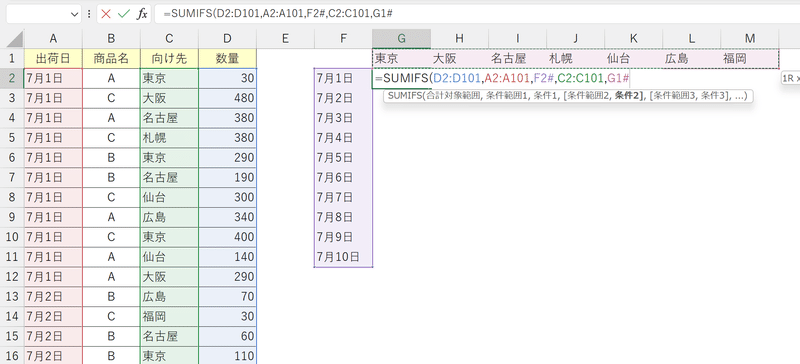Confirm the formula with the checkmark icon
Viewport: 800px width, 364px height.
point(123,14)
